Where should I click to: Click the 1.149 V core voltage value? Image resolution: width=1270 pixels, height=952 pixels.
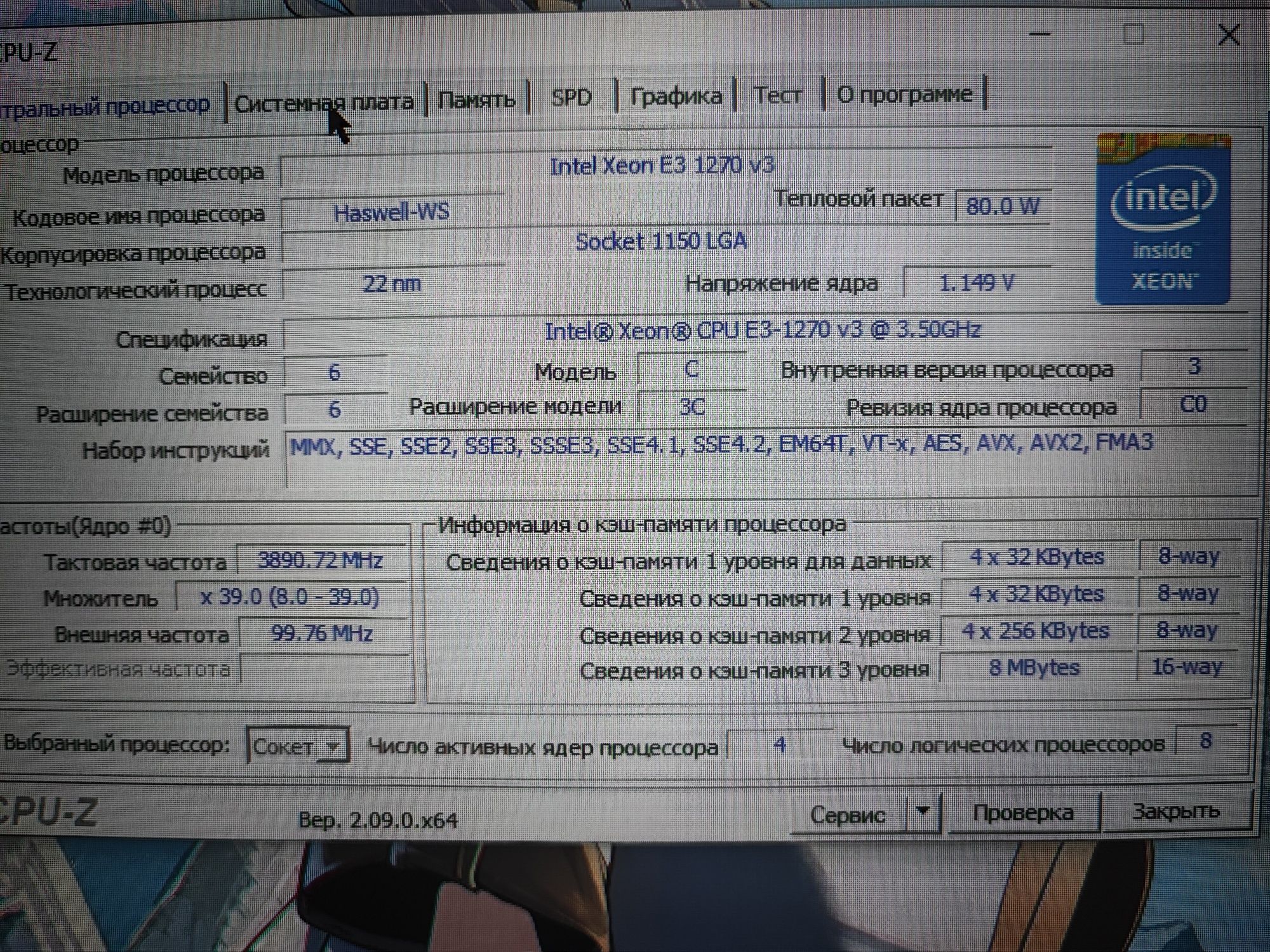point(977,282)
